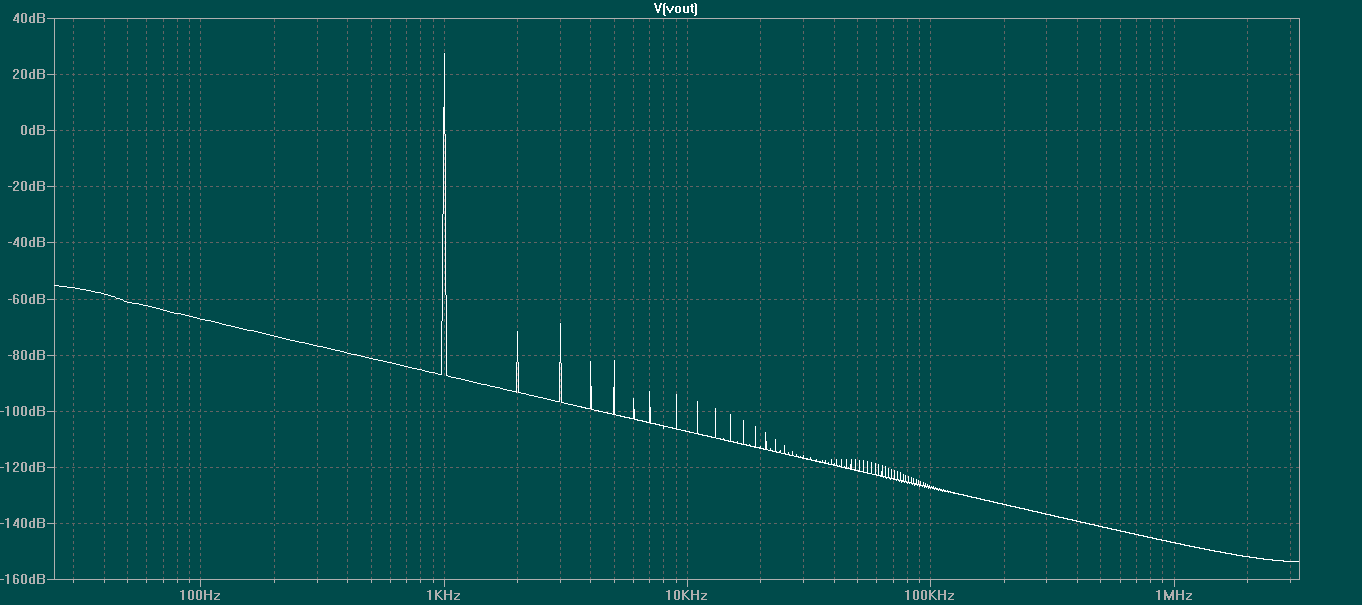This screenshot has height=605, width=1362.
Task: Click the 100Hz frequency label
Action: [x=200, y=595]
